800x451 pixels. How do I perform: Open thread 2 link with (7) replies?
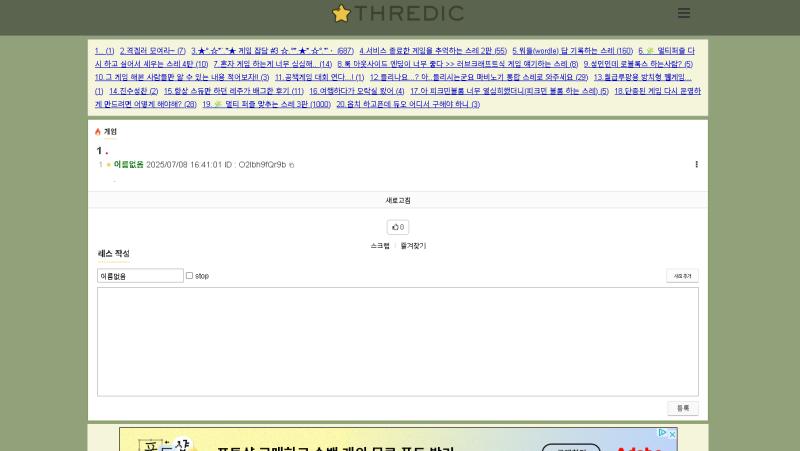click(153, 51)
